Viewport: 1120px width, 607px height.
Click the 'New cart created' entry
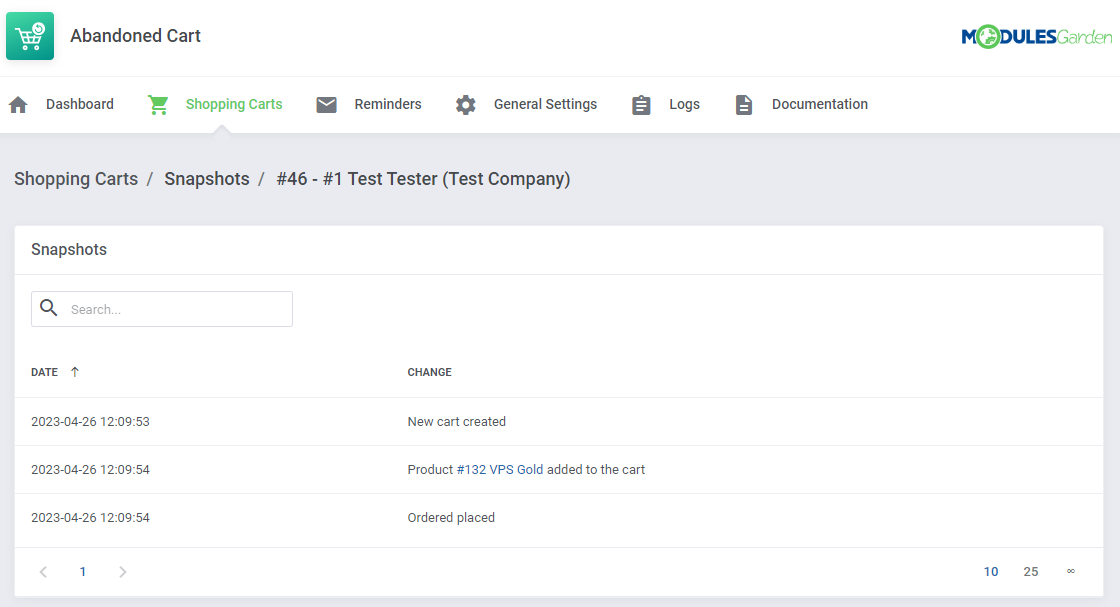pos(456,422)
